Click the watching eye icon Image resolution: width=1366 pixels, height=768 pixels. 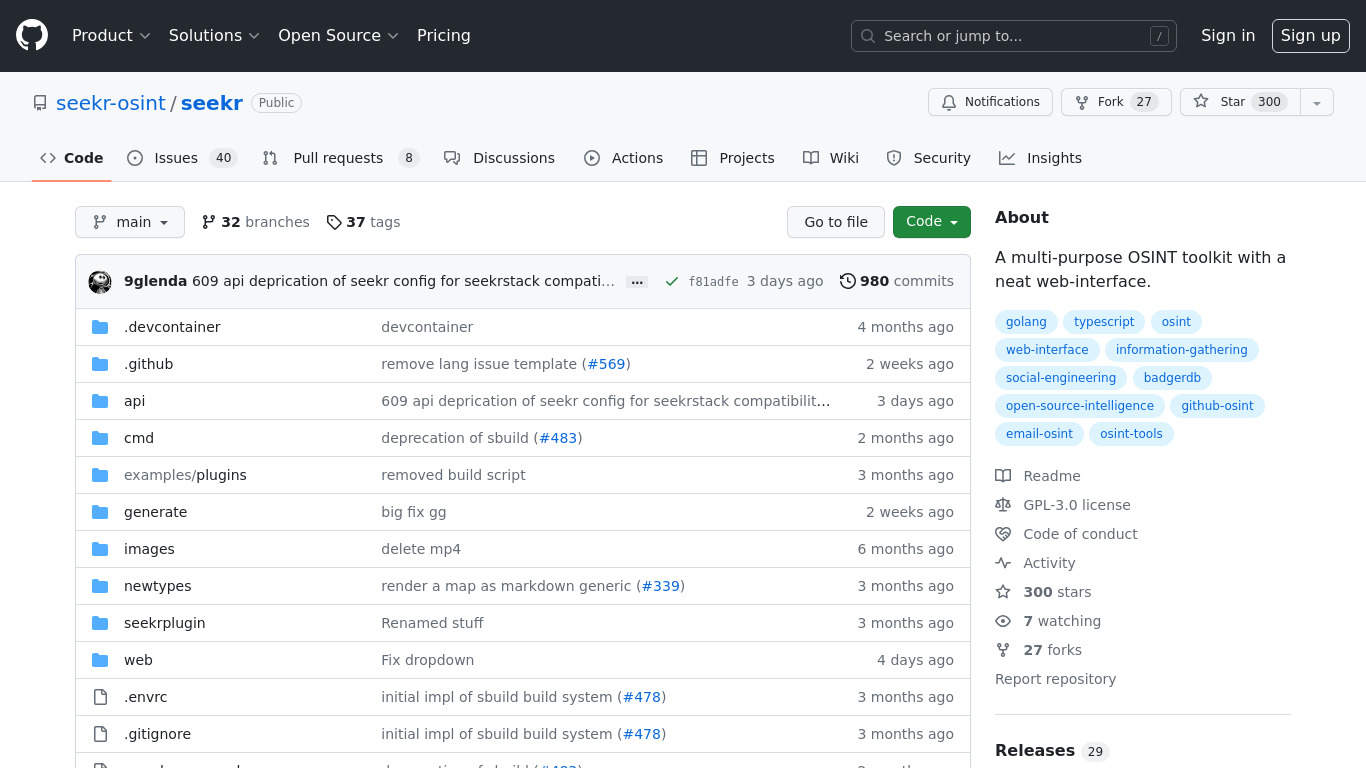[1003, 621]
